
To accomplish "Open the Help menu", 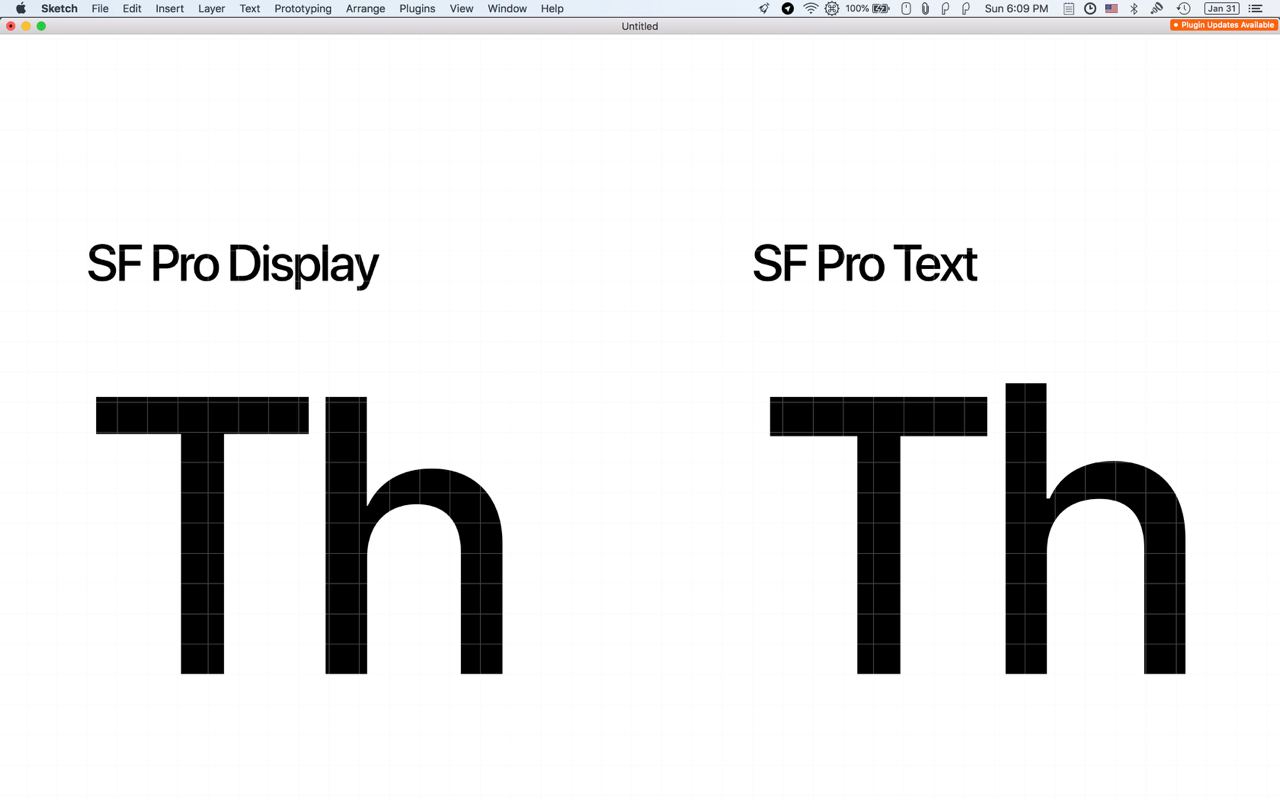I will (x=552, y=8).
